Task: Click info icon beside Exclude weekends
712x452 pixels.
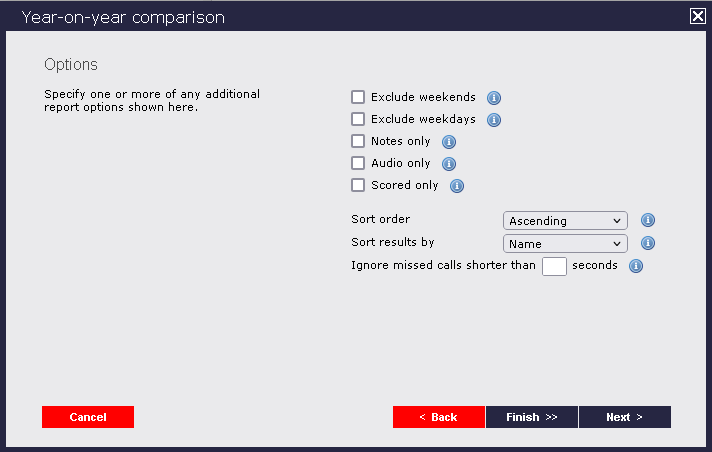Action: point(494,98)
